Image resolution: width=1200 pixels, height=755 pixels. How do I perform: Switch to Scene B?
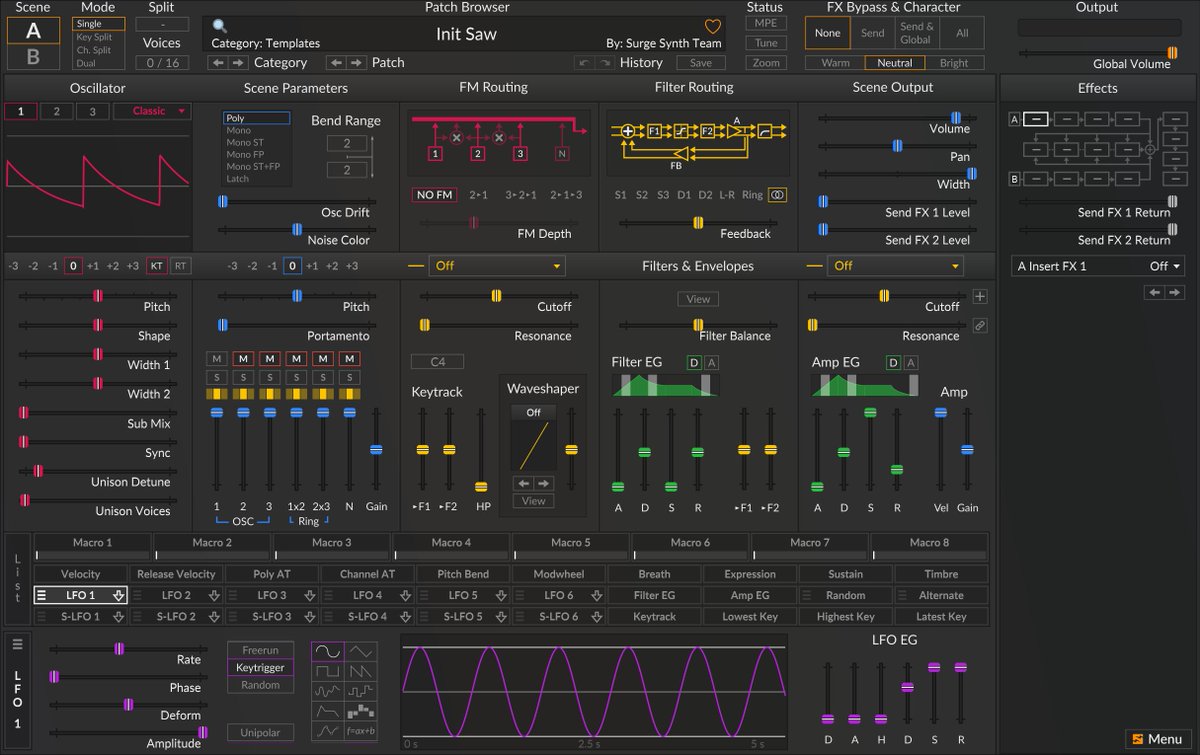33,57
